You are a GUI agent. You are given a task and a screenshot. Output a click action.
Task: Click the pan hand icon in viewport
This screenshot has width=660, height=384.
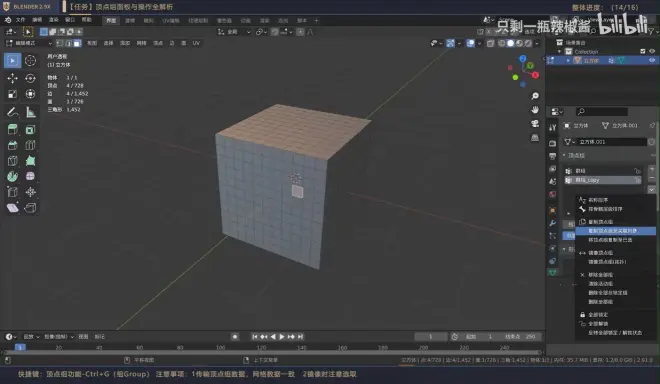point(535,110)
